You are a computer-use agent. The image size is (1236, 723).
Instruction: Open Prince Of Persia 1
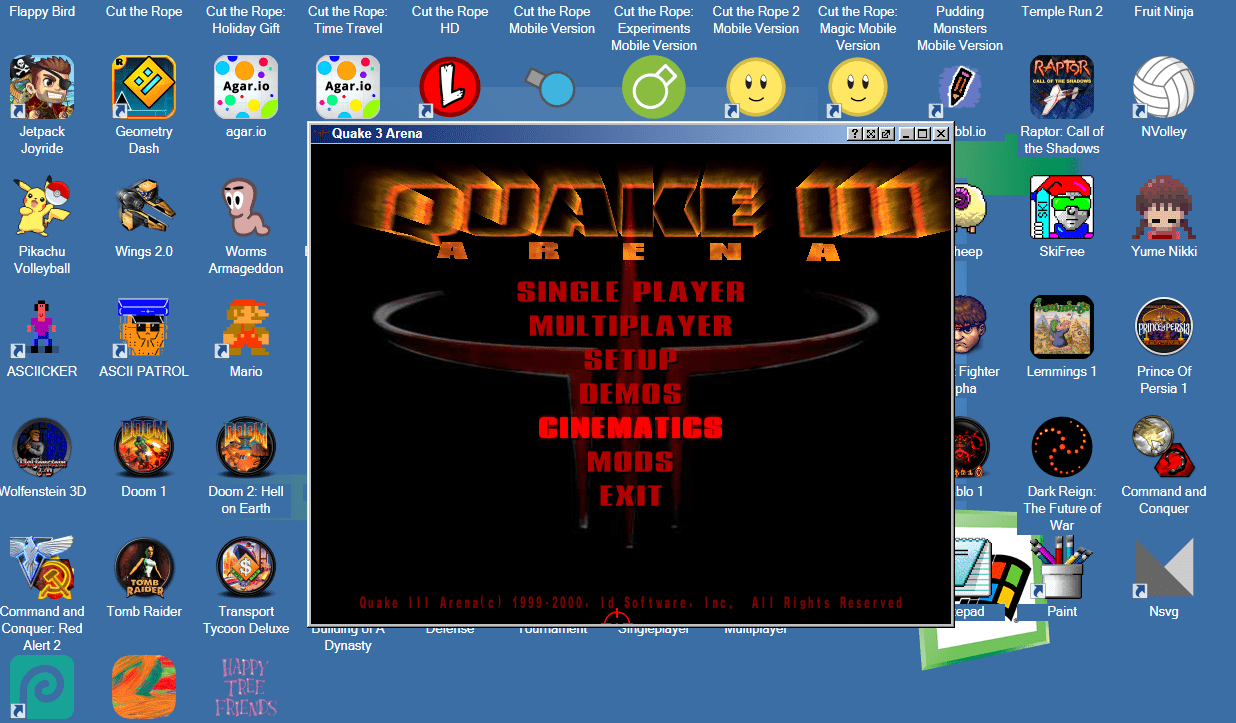pyautogui.click(x=1164, y=327)
